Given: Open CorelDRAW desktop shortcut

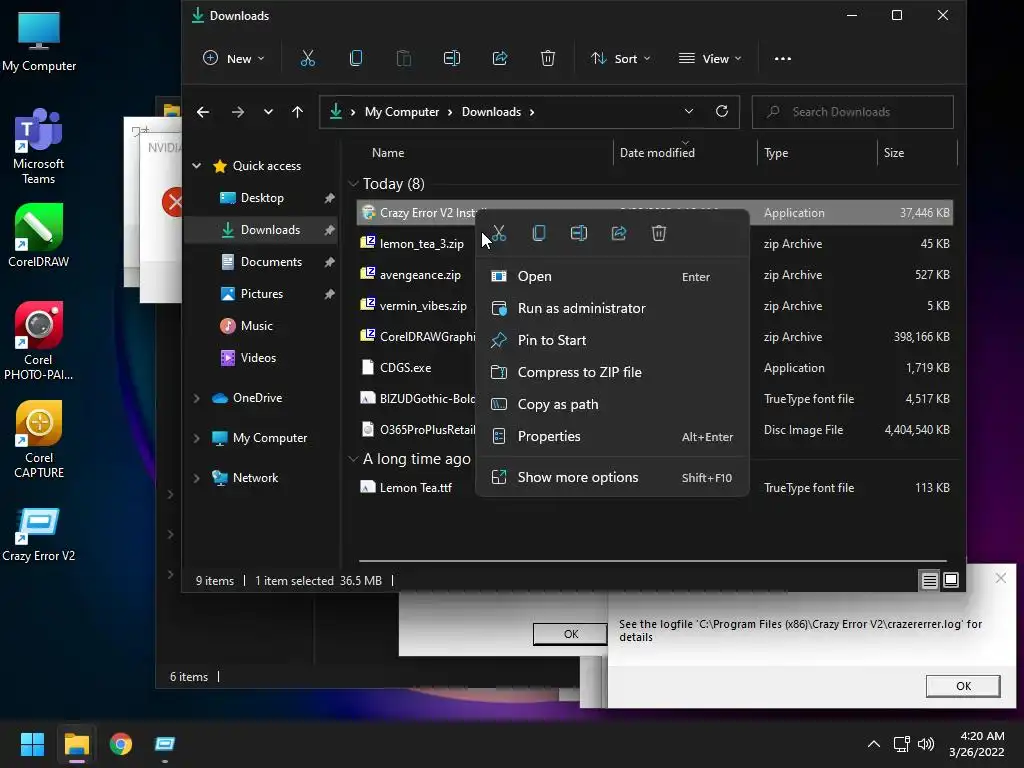Looking at the screenshot, I should pyautogui.click(x=39, y=236).
